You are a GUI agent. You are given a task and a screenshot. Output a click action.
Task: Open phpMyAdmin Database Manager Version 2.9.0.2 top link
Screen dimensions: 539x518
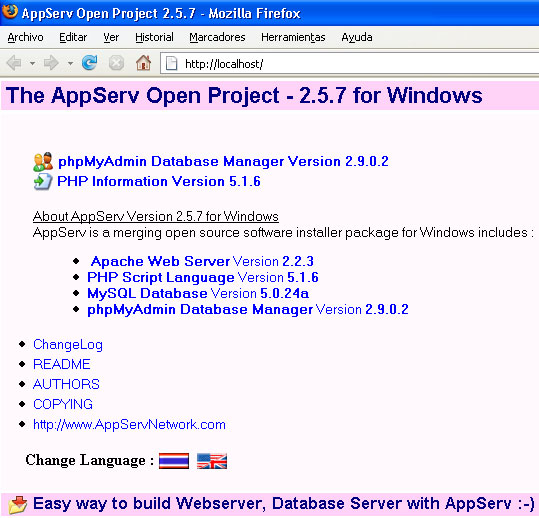pyautogui.click(x=223, y=162)
